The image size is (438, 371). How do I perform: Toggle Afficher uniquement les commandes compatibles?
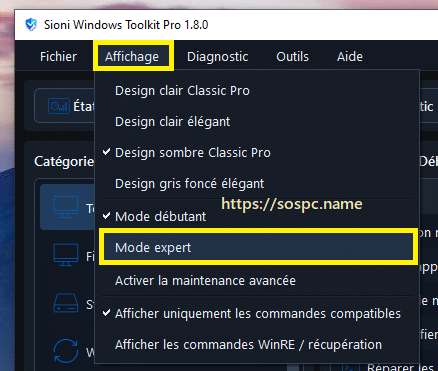click(257, 314)
